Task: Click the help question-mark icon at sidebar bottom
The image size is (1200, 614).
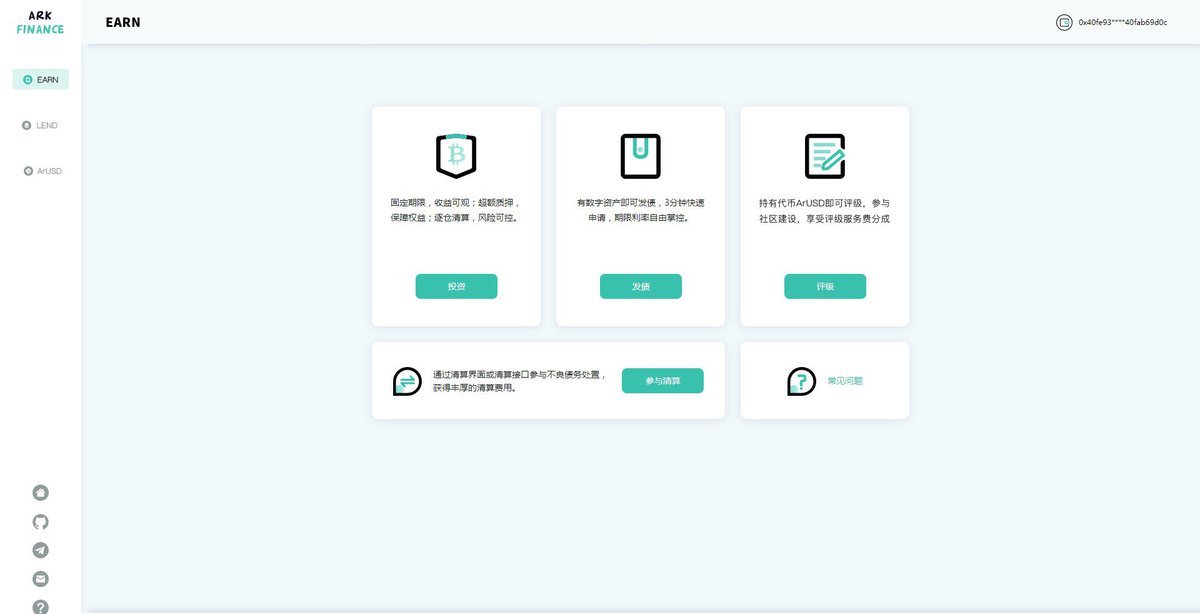Action: pos(40,604)
